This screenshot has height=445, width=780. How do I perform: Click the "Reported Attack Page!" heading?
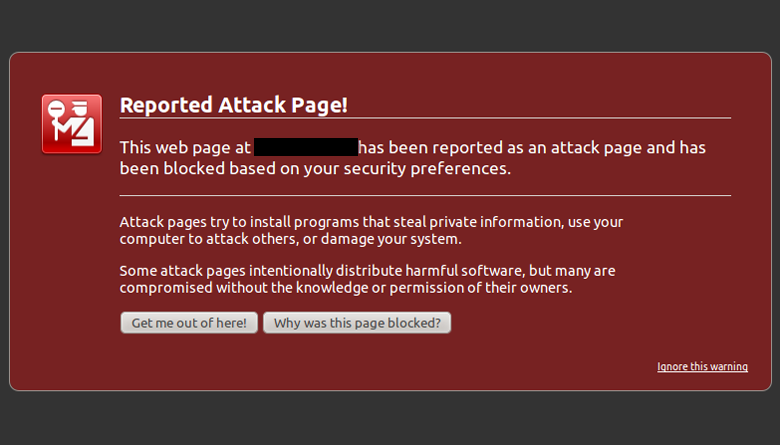click(233, 105)
